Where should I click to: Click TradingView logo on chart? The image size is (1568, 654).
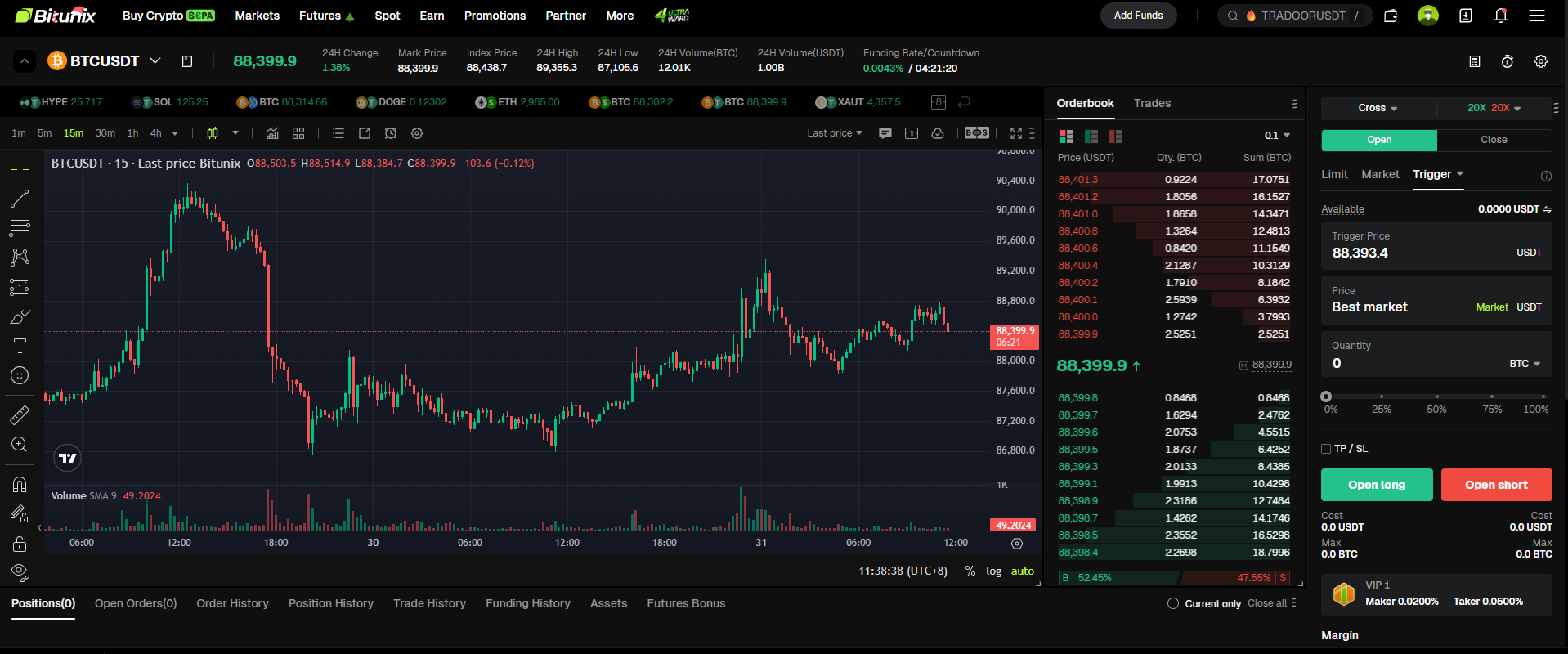(68, 458)
